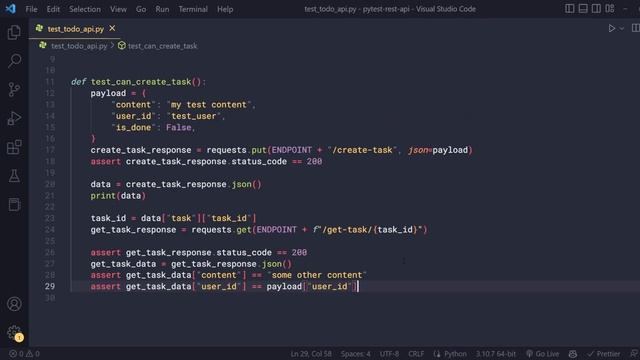Click the "/create-task" string
Viewport: 640px width, 360px height.
click(x=362, y=150)
